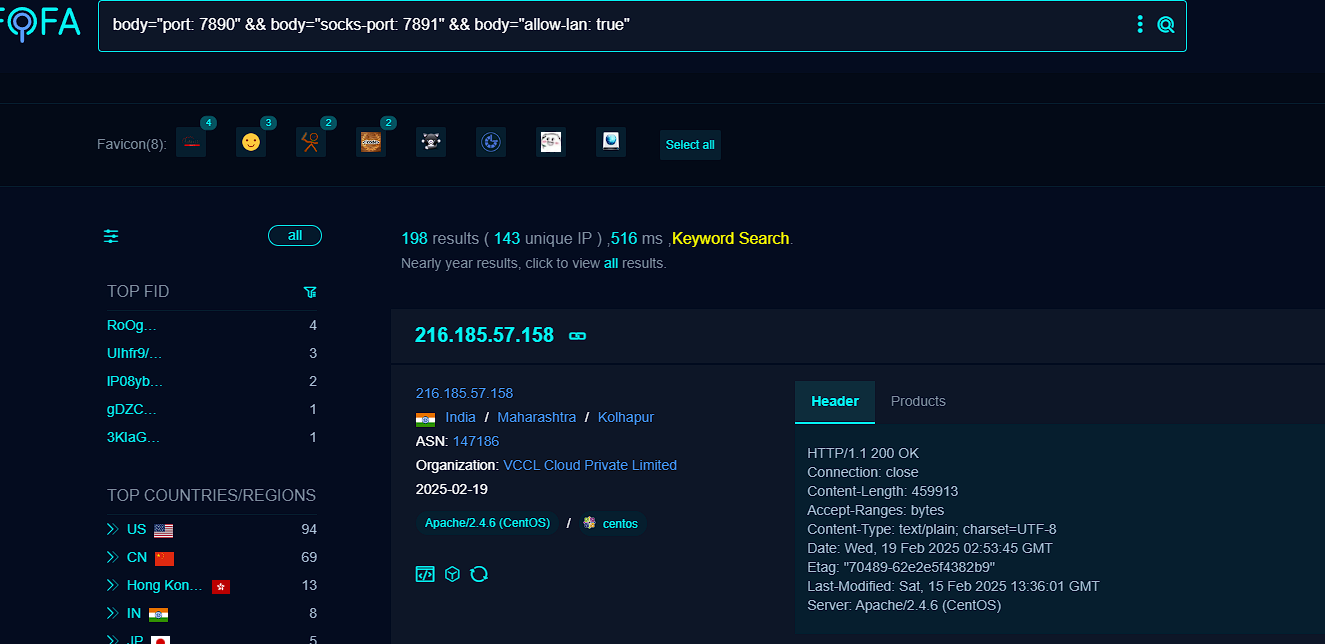Select the yellow smiley face favicon filter

point(251,143)
